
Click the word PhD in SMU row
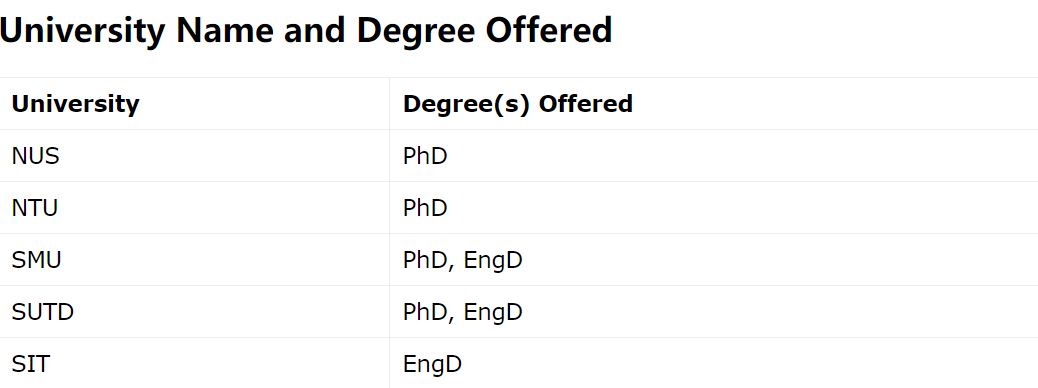point(426,260)
